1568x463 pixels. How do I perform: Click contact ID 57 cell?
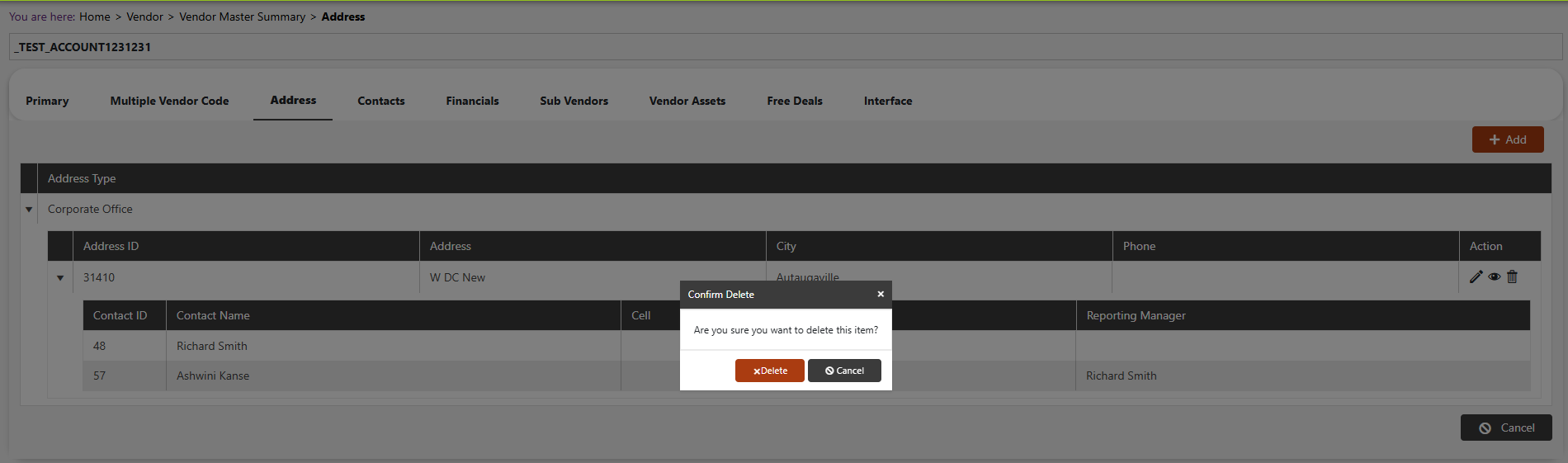[125, 376]
